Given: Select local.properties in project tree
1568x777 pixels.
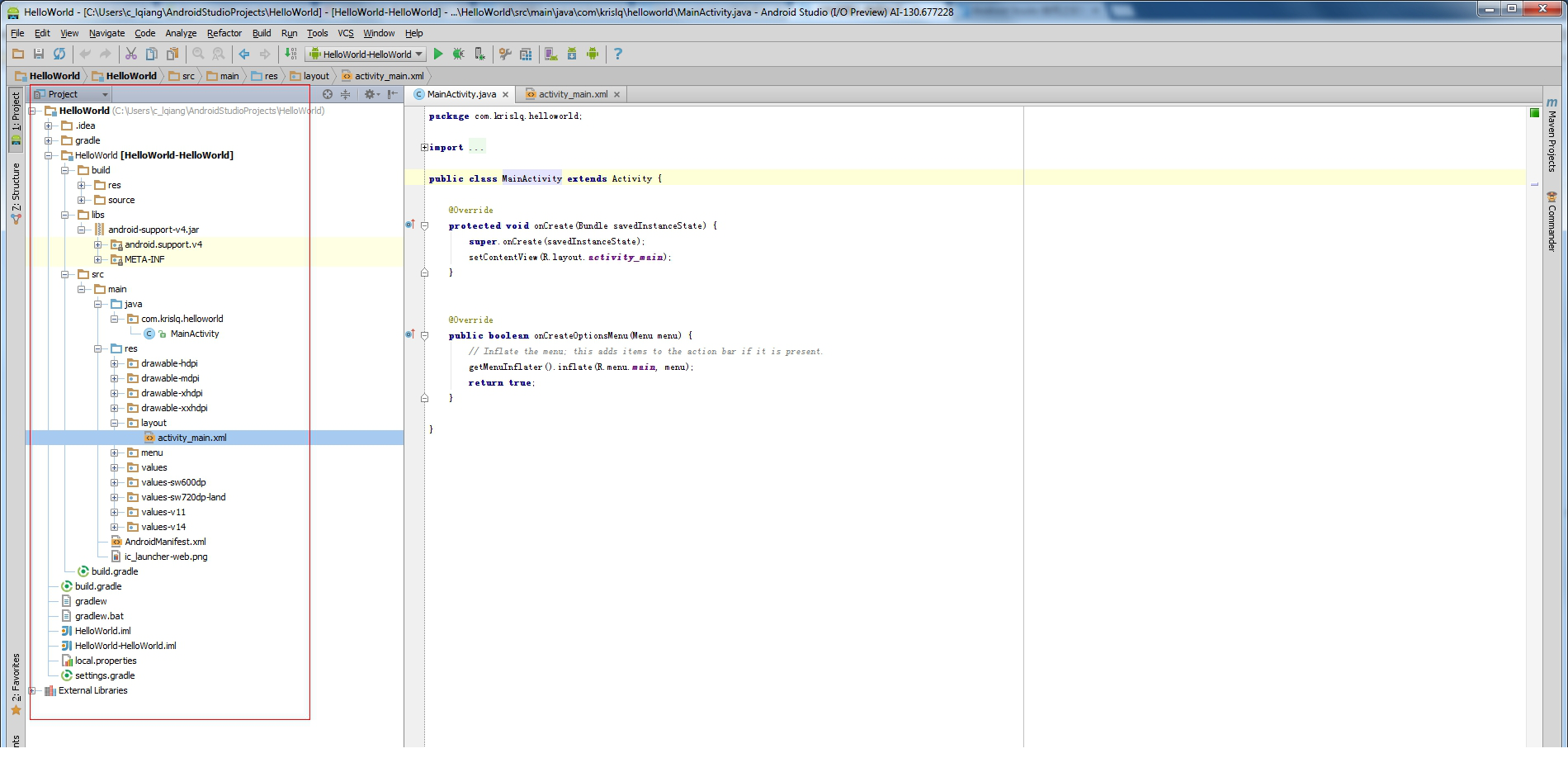Looking at the screenshot, I should click(x=106, y=661).
